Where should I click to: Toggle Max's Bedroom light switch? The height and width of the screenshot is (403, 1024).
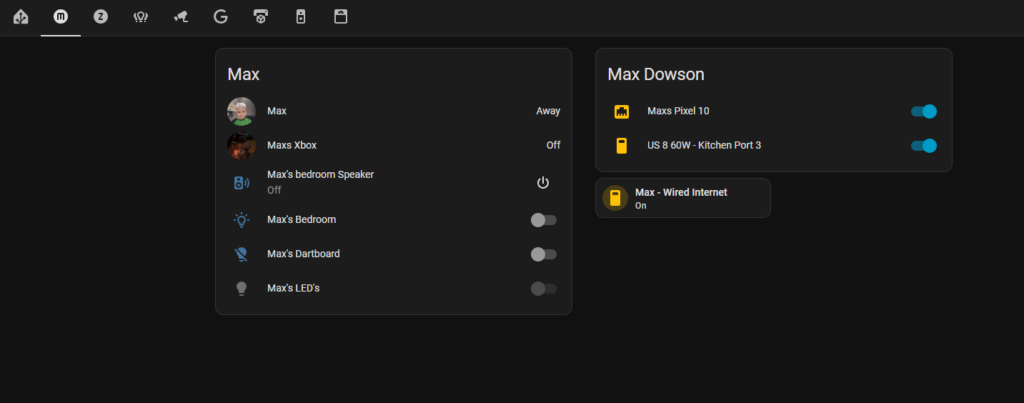tap(543, 220)
